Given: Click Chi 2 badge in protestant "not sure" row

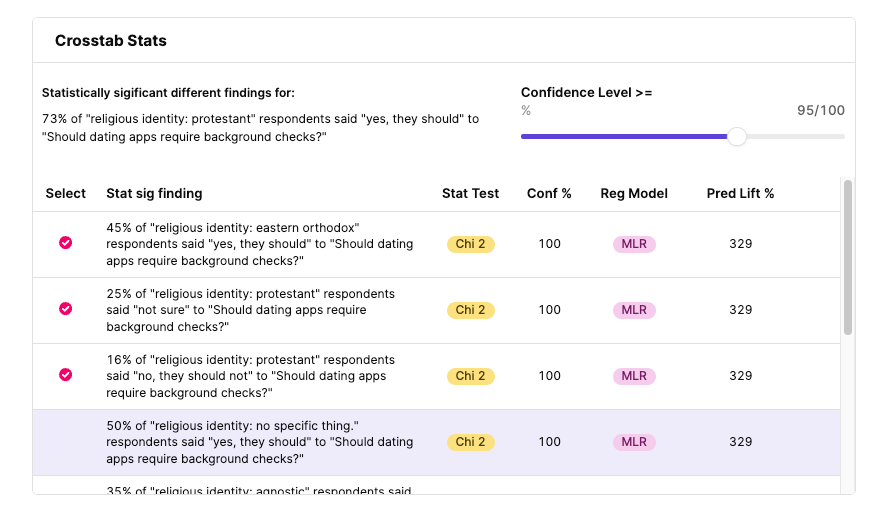Looking at the screenshot, I should click(470, 310).
